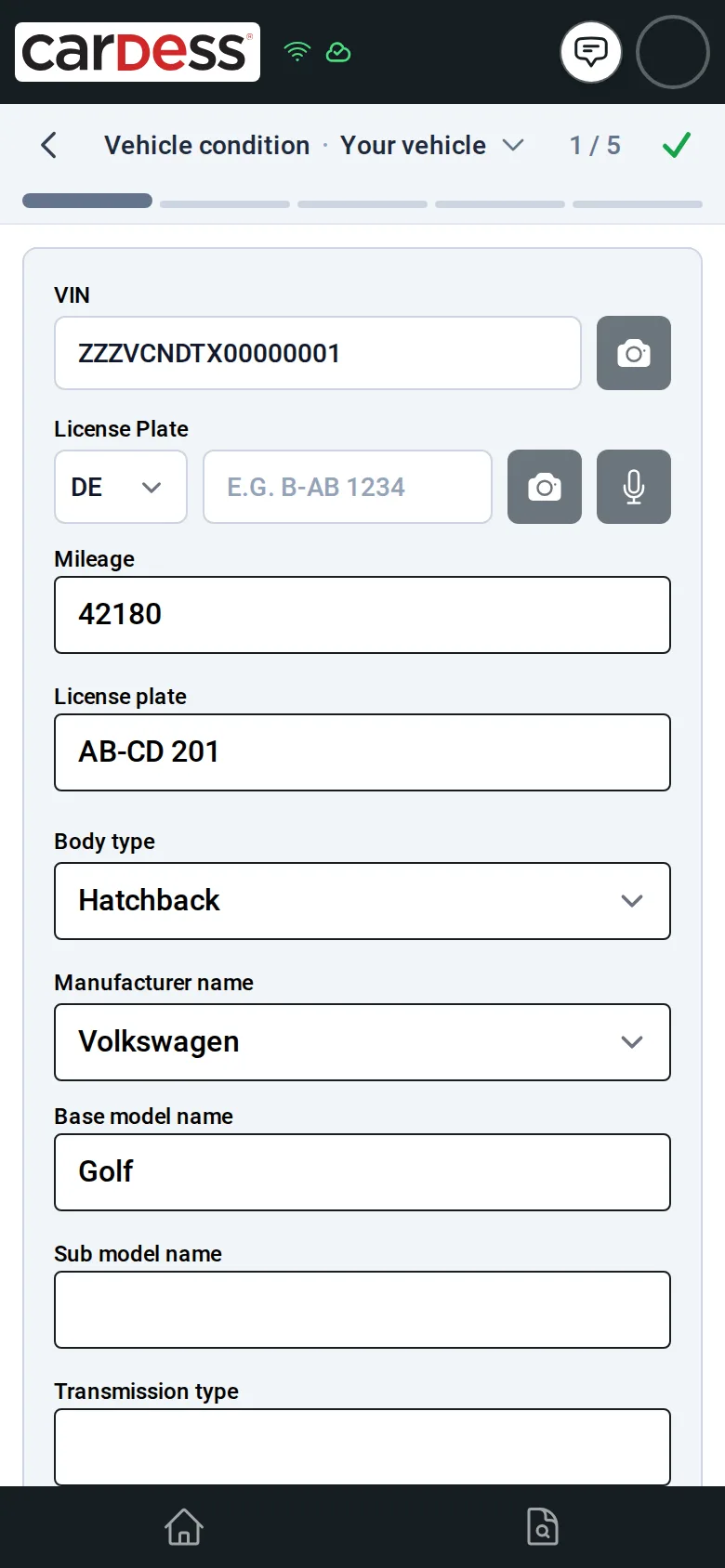Click the Cardess logo
This screenshot has height=1568, width=725.
click(x=138, y=52)
